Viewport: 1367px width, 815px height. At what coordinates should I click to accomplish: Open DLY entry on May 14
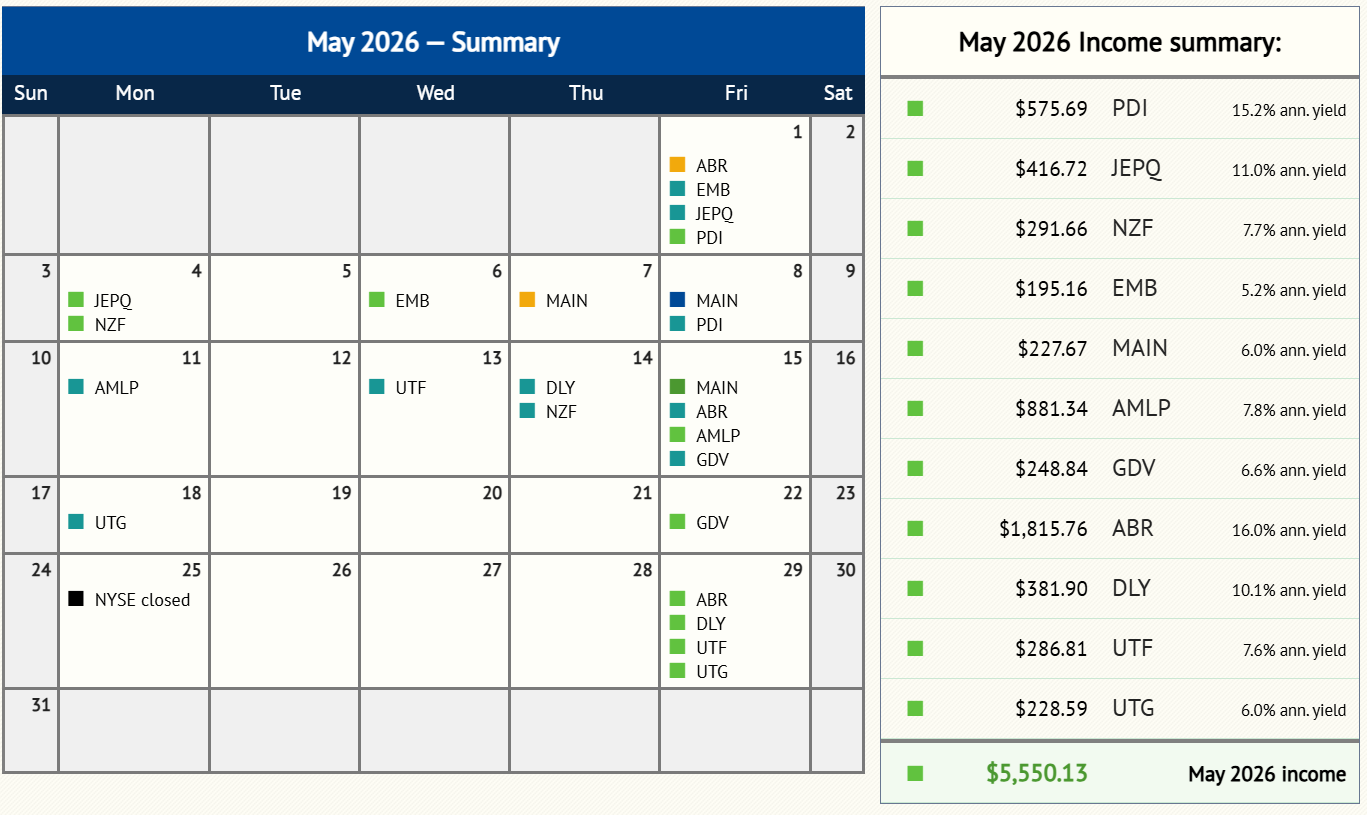click(560, 387)
